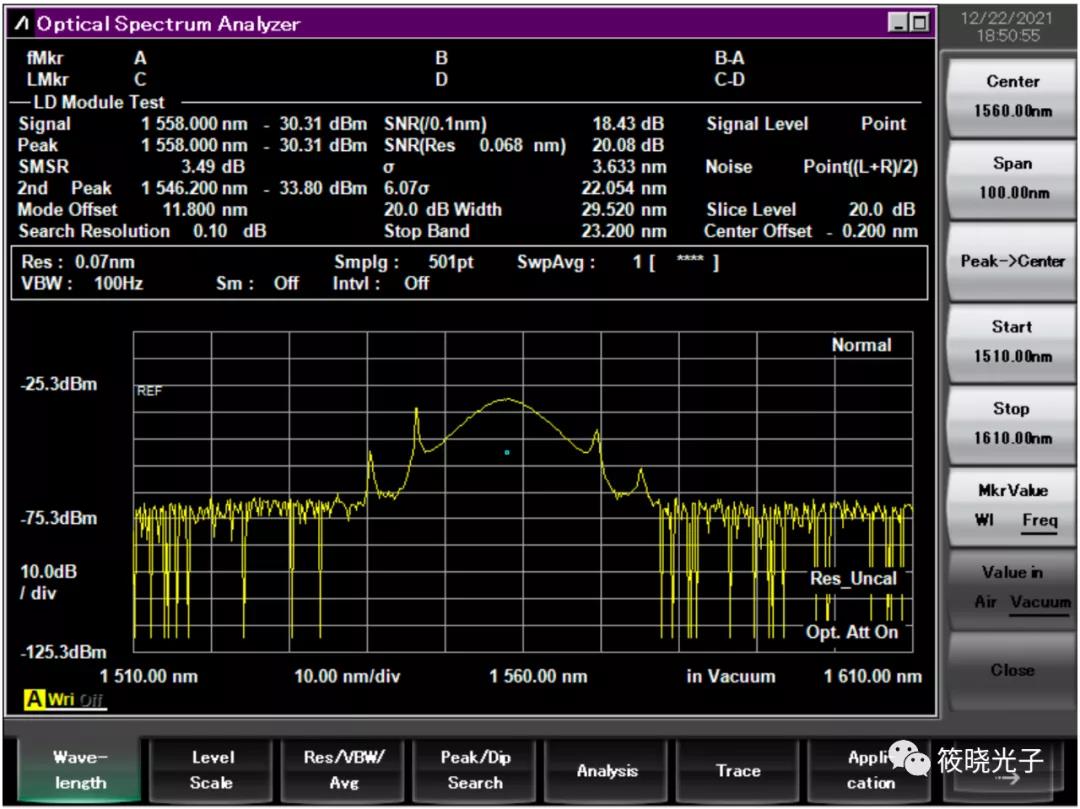Select the Start 1510.00nm softkey
Image resolution: width=1080 pixels, height=809 pixels.
pos(1012,341)
